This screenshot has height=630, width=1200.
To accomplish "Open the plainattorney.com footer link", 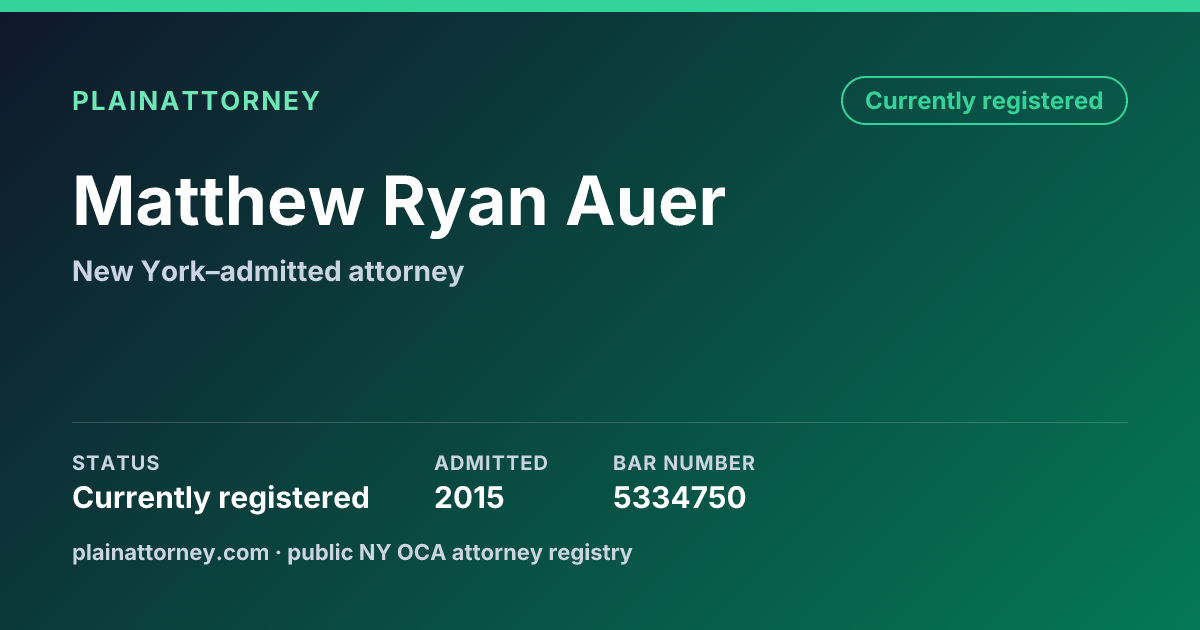I will (170, 553).
